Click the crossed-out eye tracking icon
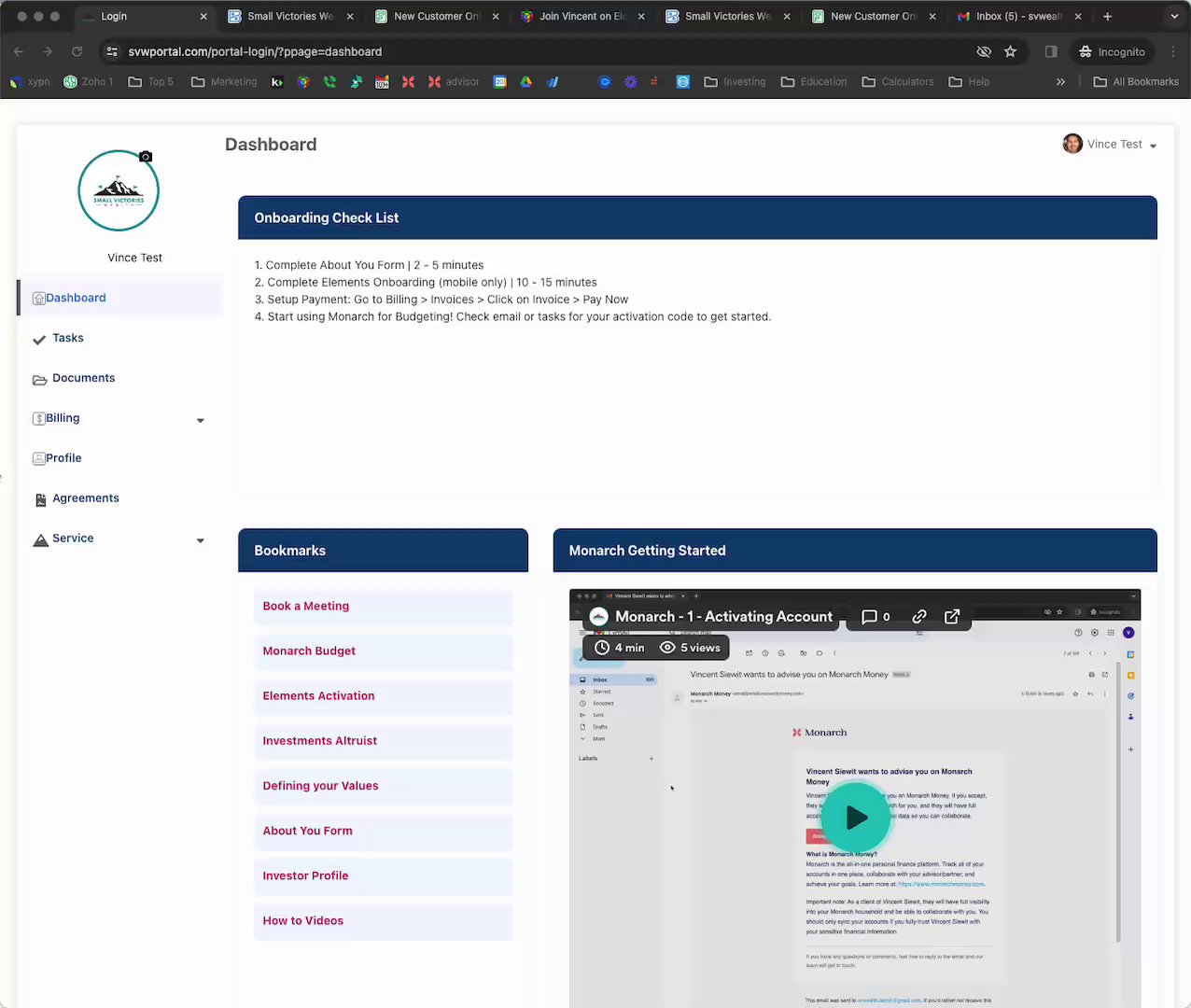Screen dimensions: 1191x1008 click(x=983, y=51)
